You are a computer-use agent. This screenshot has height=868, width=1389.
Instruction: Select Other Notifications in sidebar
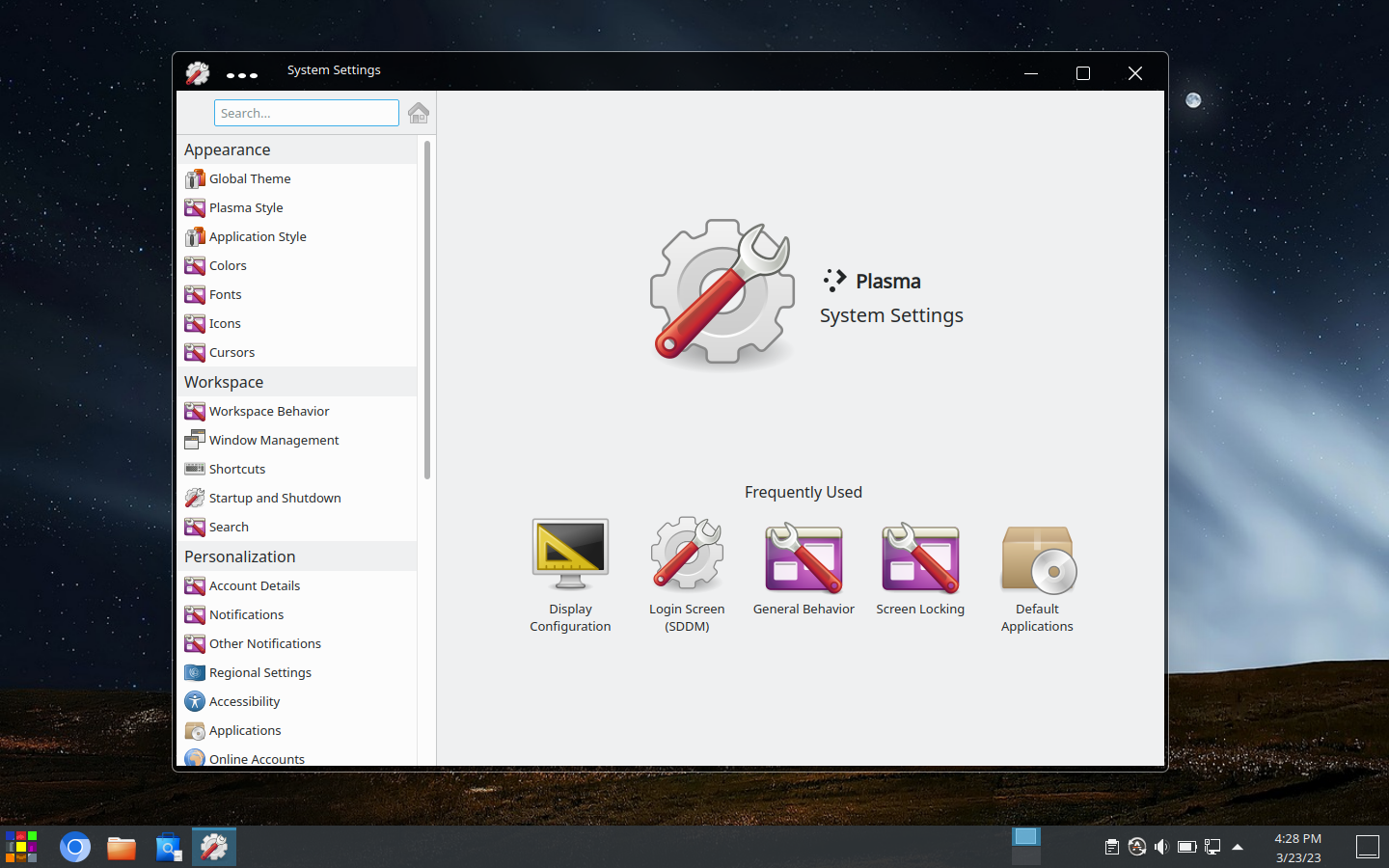click(x=299, y=643)
